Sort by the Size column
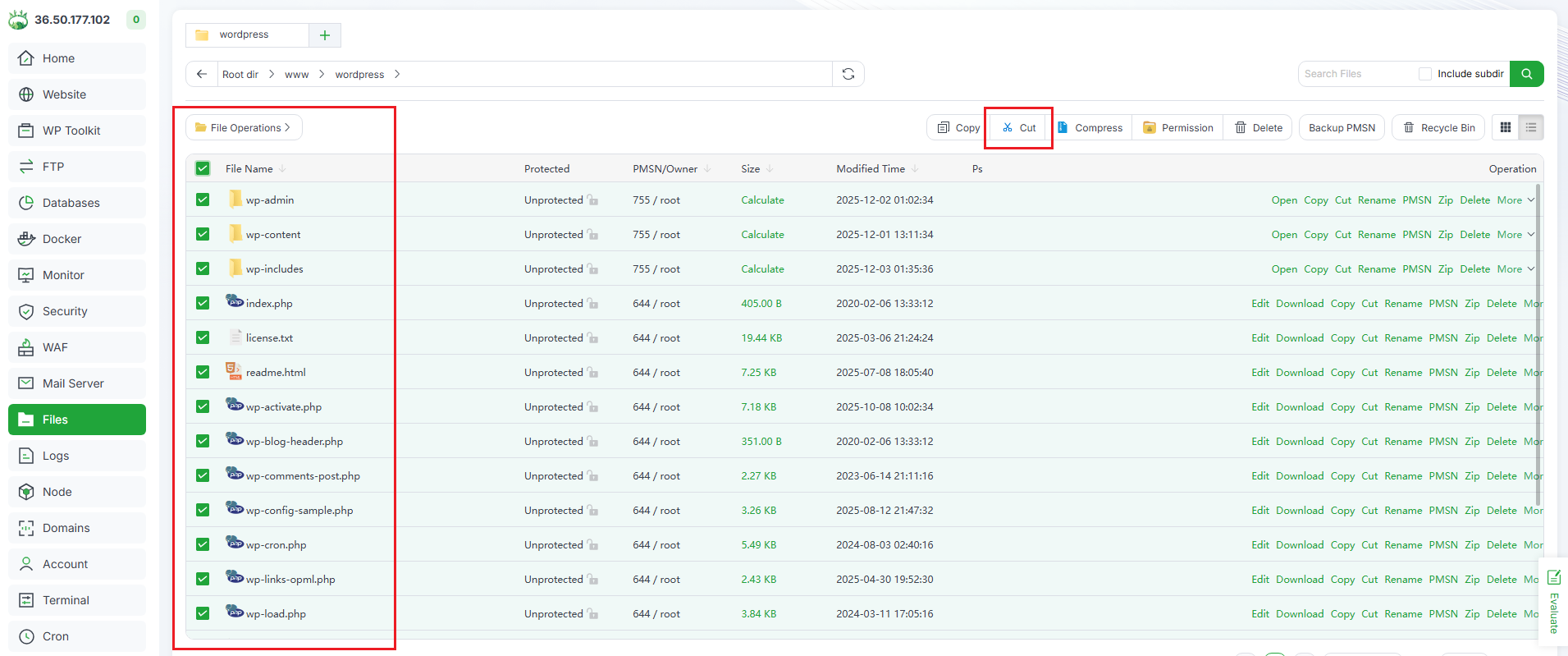Viewport: 1568px width, 656px height. click(x=757, y=168)
